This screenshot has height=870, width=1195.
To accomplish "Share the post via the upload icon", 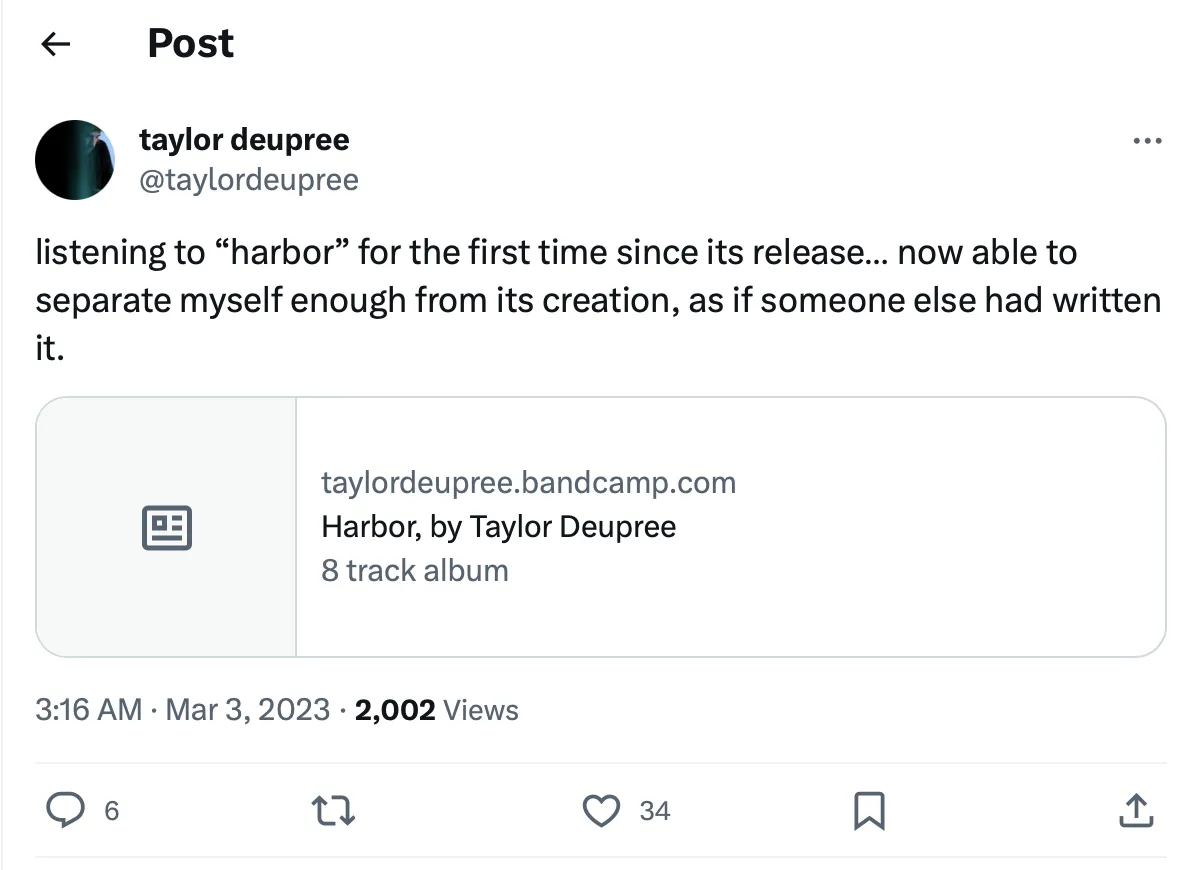I will pos(1136,811).
